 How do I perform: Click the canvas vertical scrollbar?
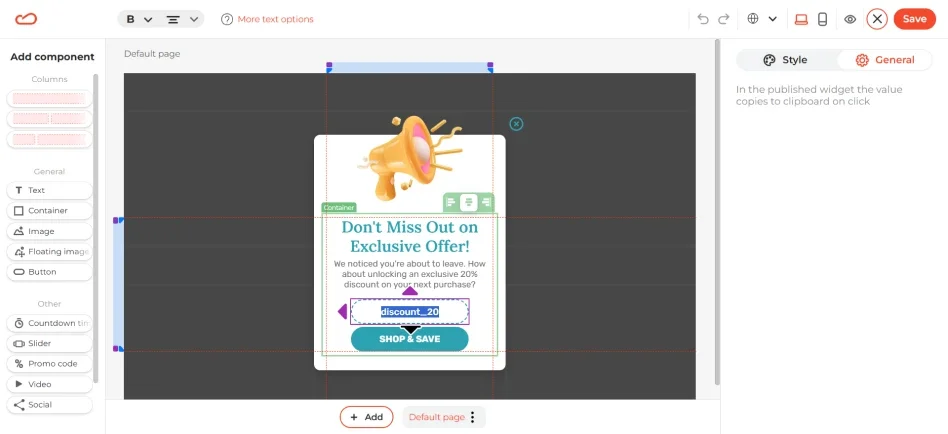[717, 212]
